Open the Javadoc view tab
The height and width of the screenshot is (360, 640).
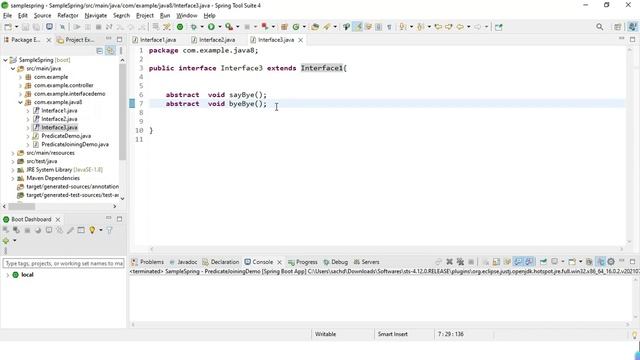tap(183, 262)
